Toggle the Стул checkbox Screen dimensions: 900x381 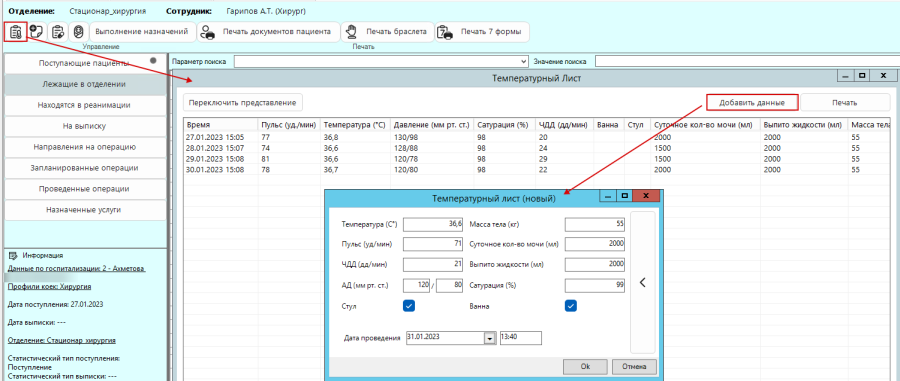tap(409, 306)
